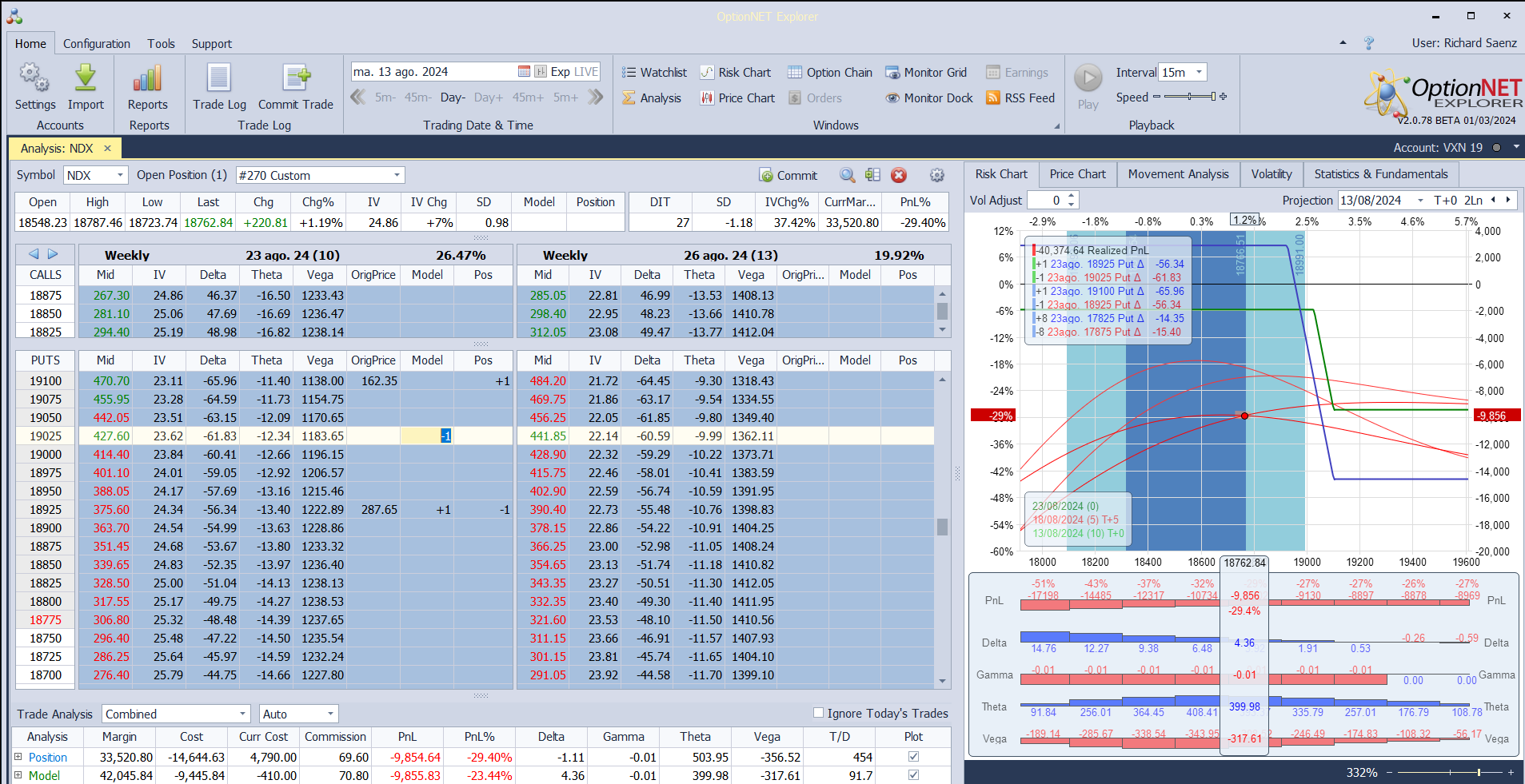The height and width of the screenshot is (784, 1525).
Task: Click the magnifier search icon beside Commit
Action: tap(848, 175)
